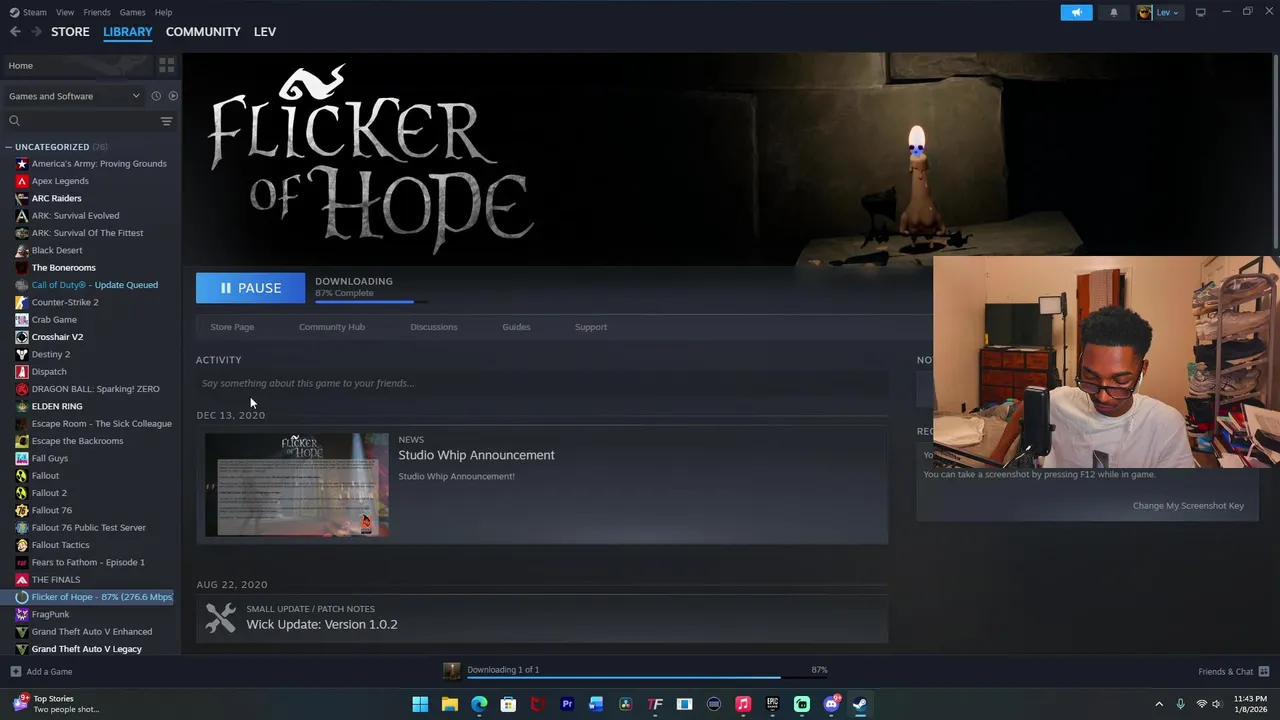Screen dimensions: 1280x720
Task: Click the ready-to-play filter icon
Action: [173, 96]
